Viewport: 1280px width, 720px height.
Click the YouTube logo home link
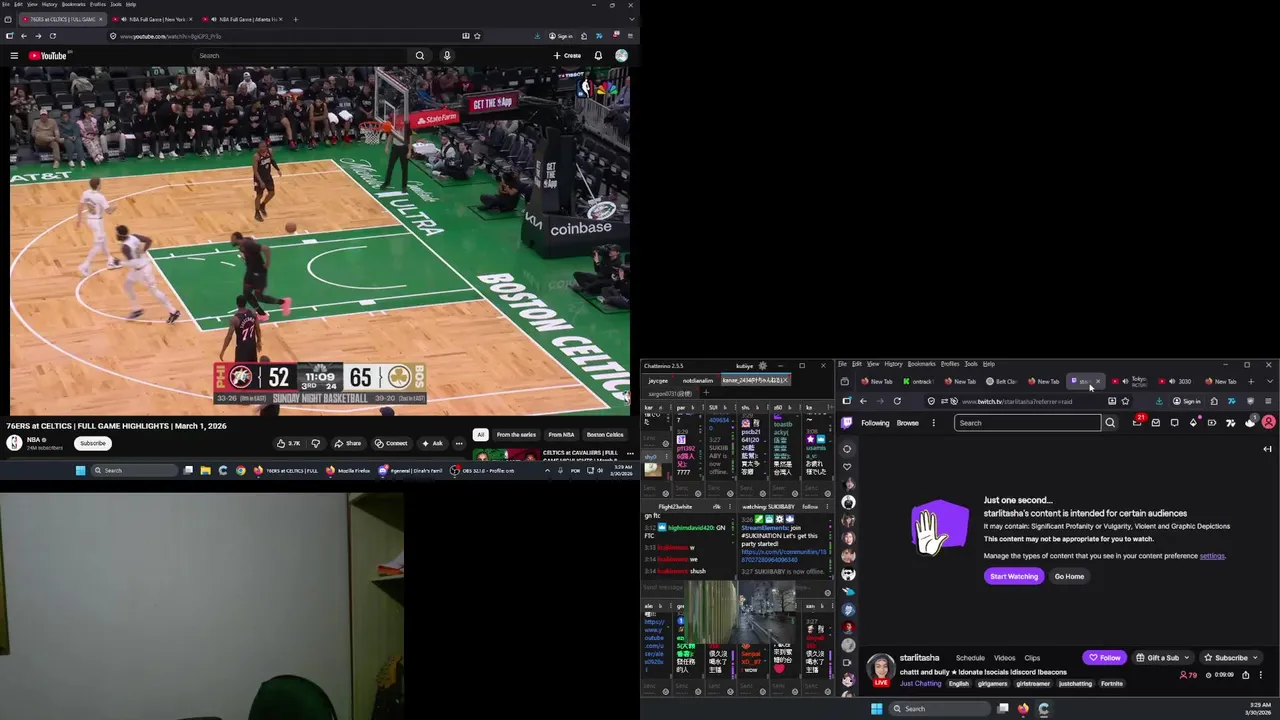pyautogui.click(x=47, y=56)
